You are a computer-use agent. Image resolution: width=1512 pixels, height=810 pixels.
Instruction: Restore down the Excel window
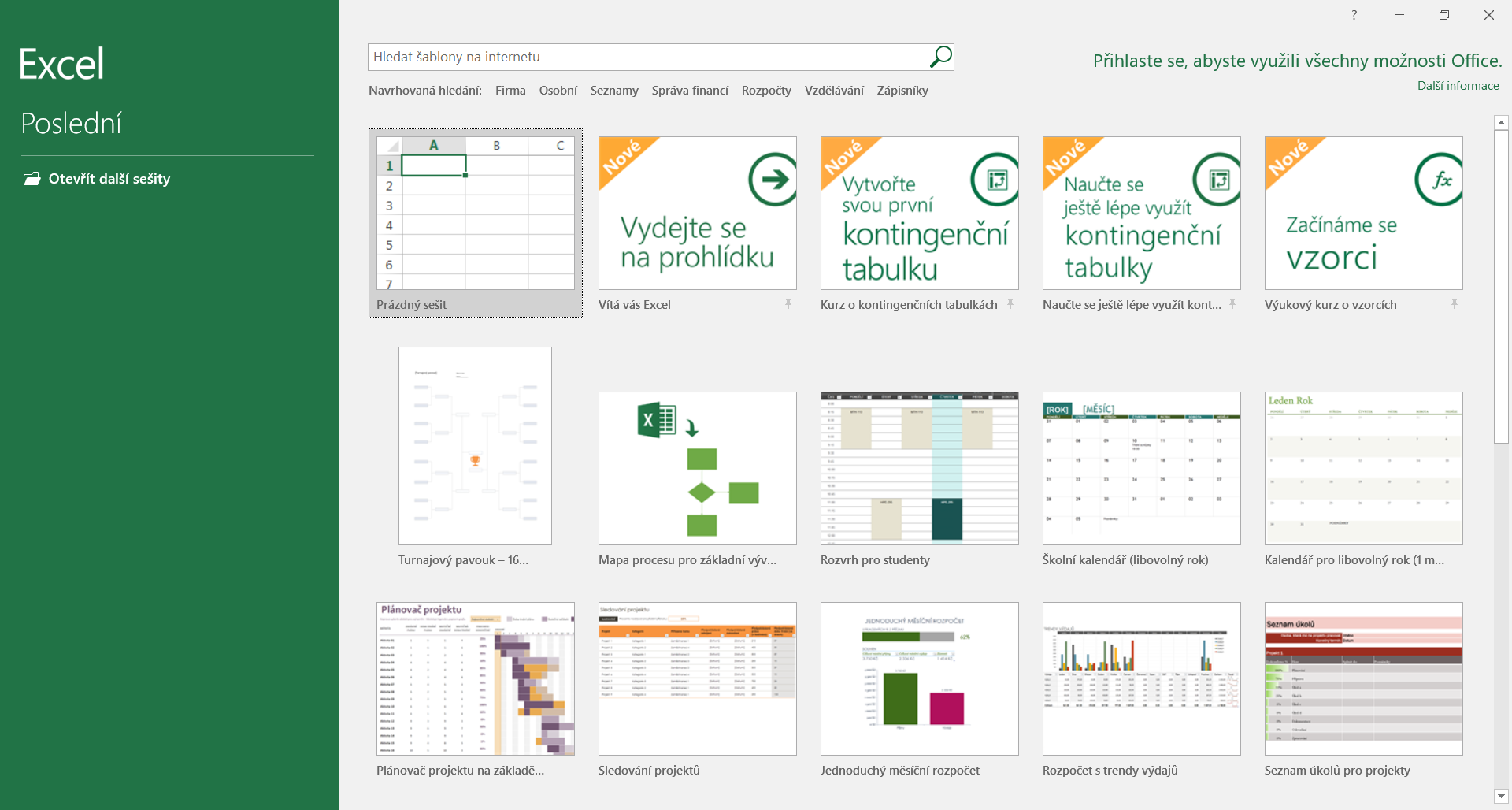(x=1444, y=15)
